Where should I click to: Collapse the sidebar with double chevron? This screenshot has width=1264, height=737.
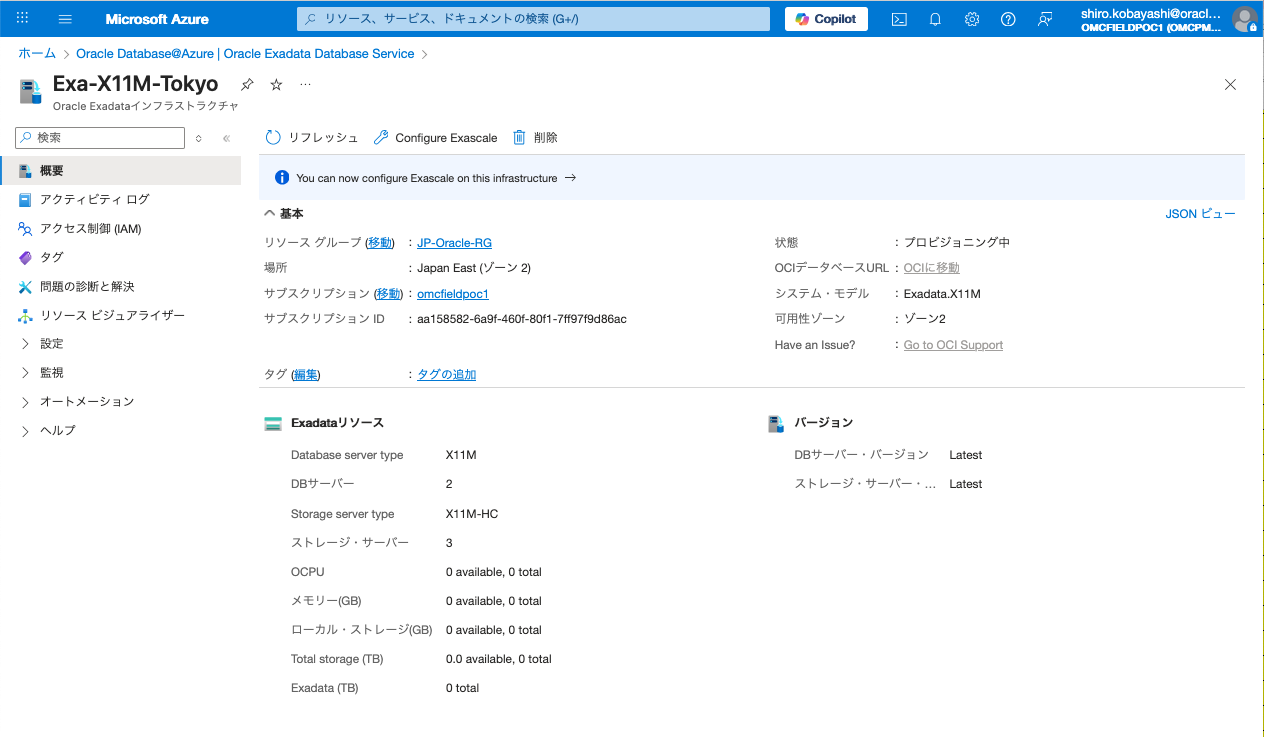click(227, 138)
